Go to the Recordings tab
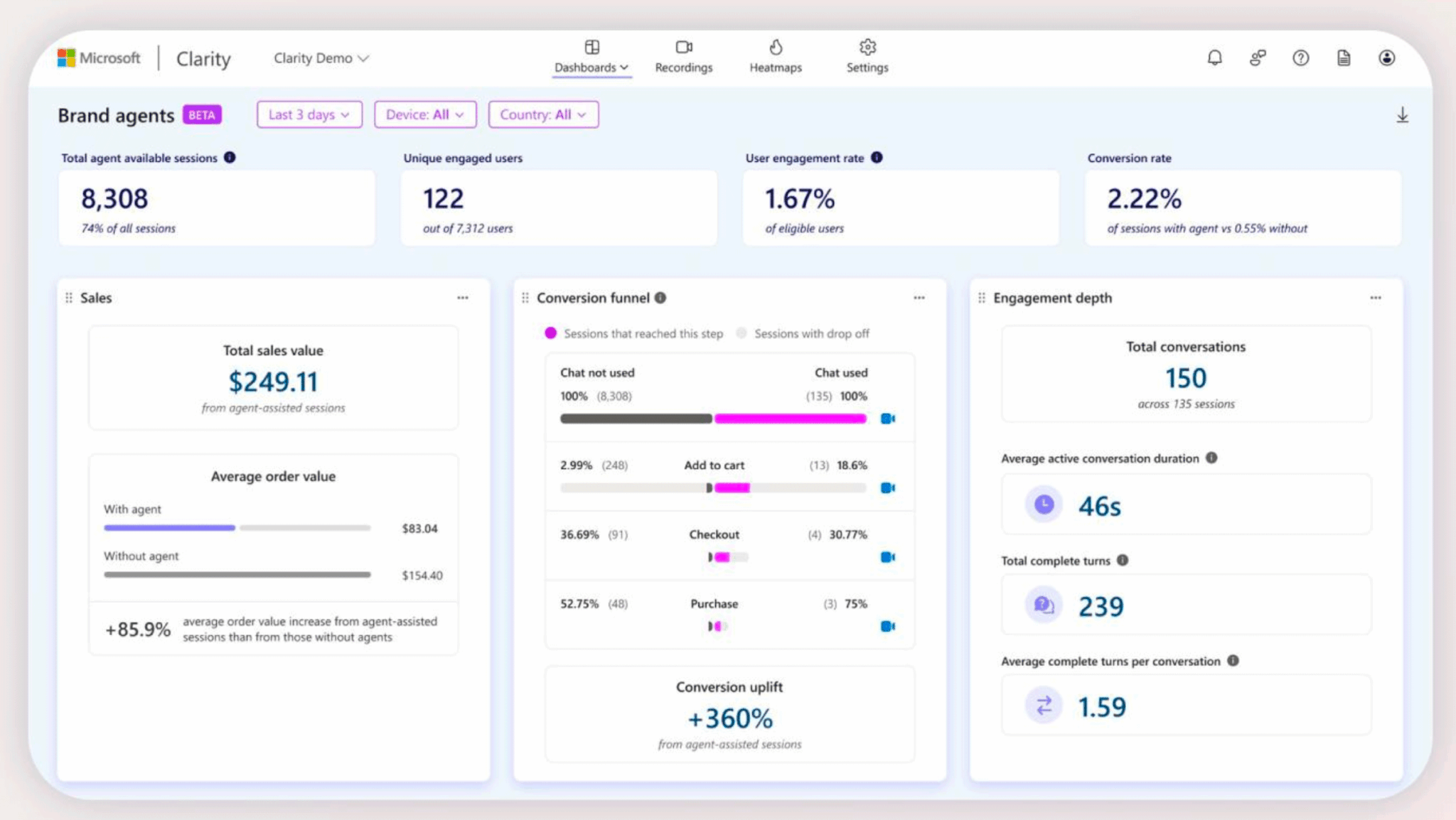1456x820 pixels. pyautogui.click(x=683, y=57)
